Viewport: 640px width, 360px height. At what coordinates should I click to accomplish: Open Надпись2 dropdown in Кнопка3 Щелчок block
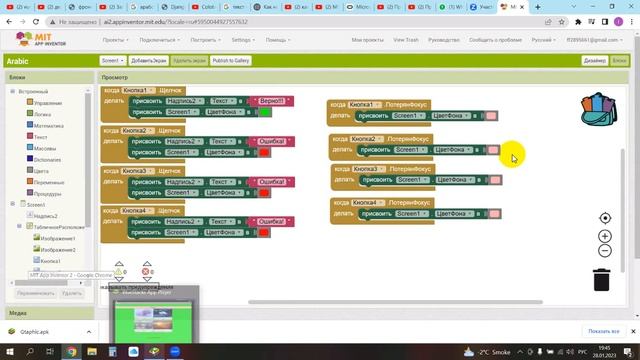click(184, 182)
